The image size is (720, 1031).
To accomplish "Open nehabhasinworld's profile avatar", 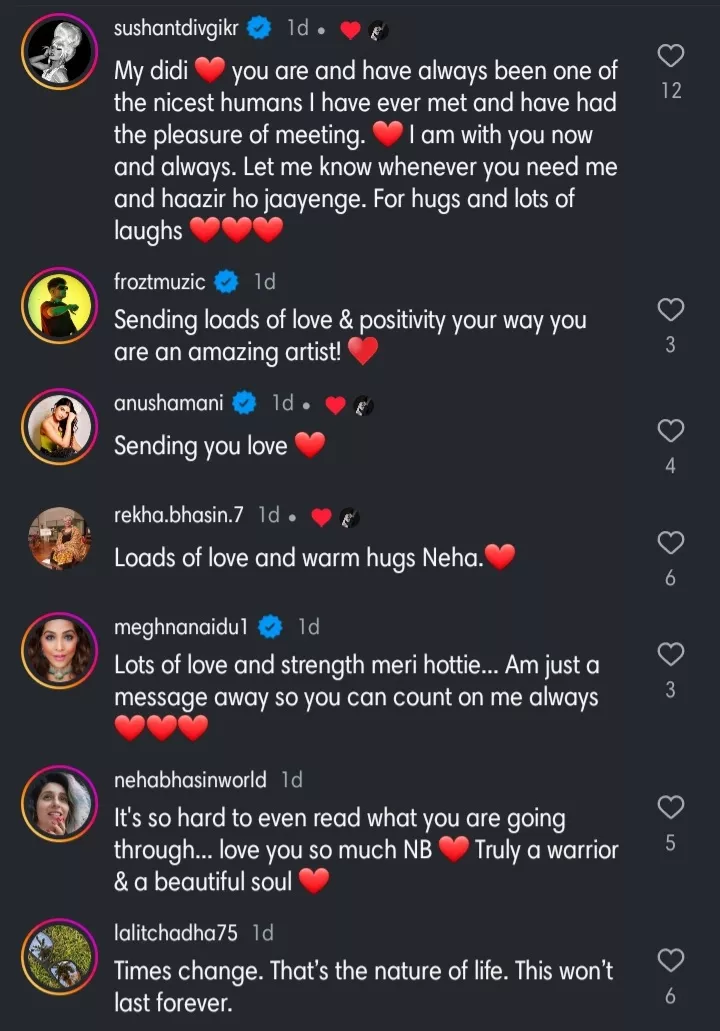I will pos(59,802).
